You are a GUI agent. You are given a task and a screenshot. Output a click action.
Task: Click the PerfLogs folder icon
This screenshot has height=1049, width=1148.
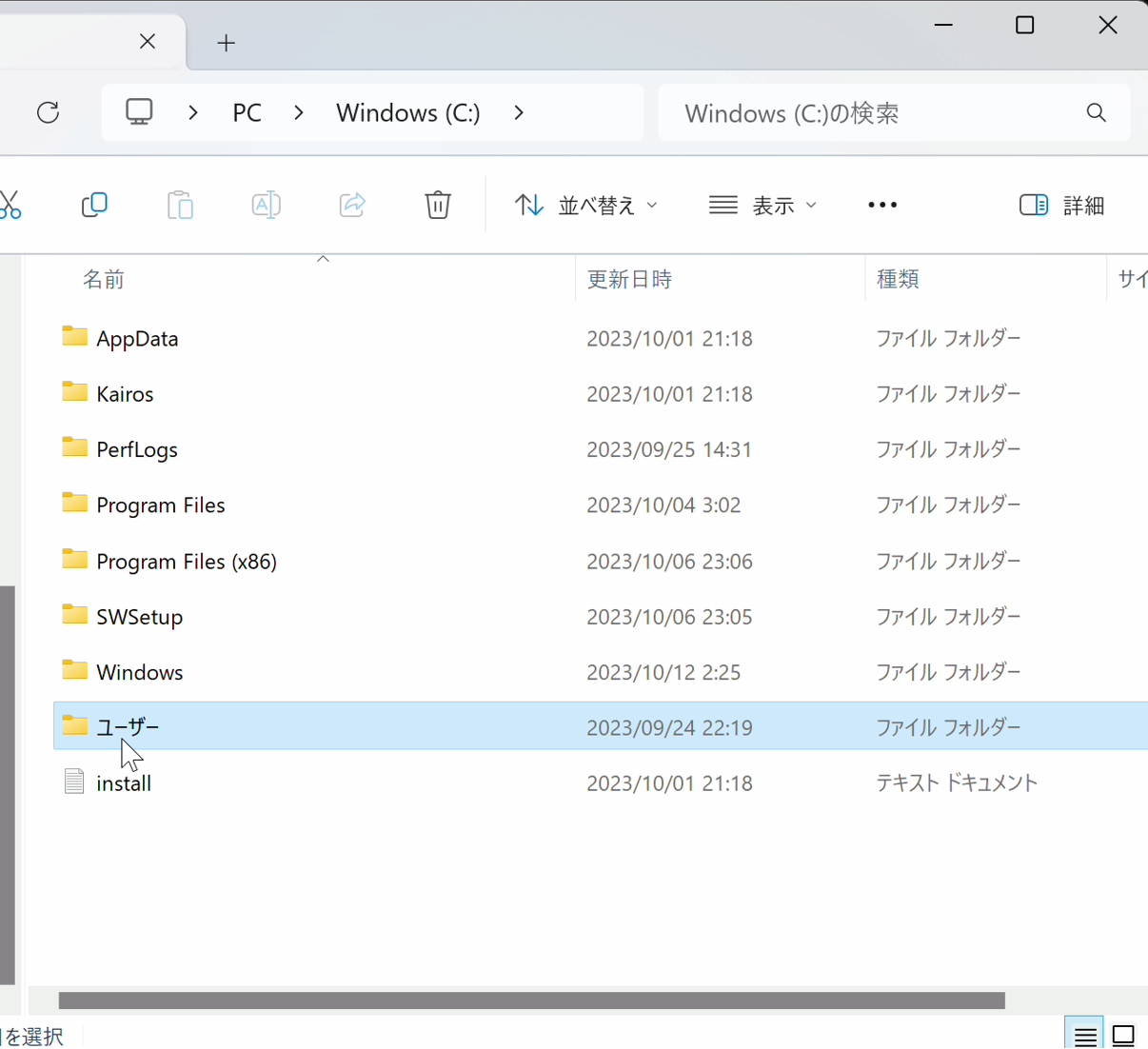pyautogui.click(x=74, y=447)
